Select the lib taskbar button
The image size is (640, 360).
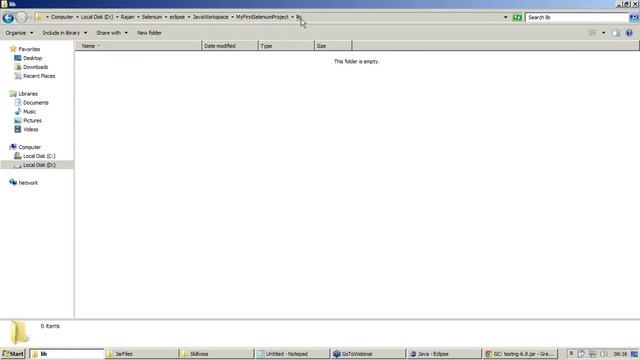[67, 354]
